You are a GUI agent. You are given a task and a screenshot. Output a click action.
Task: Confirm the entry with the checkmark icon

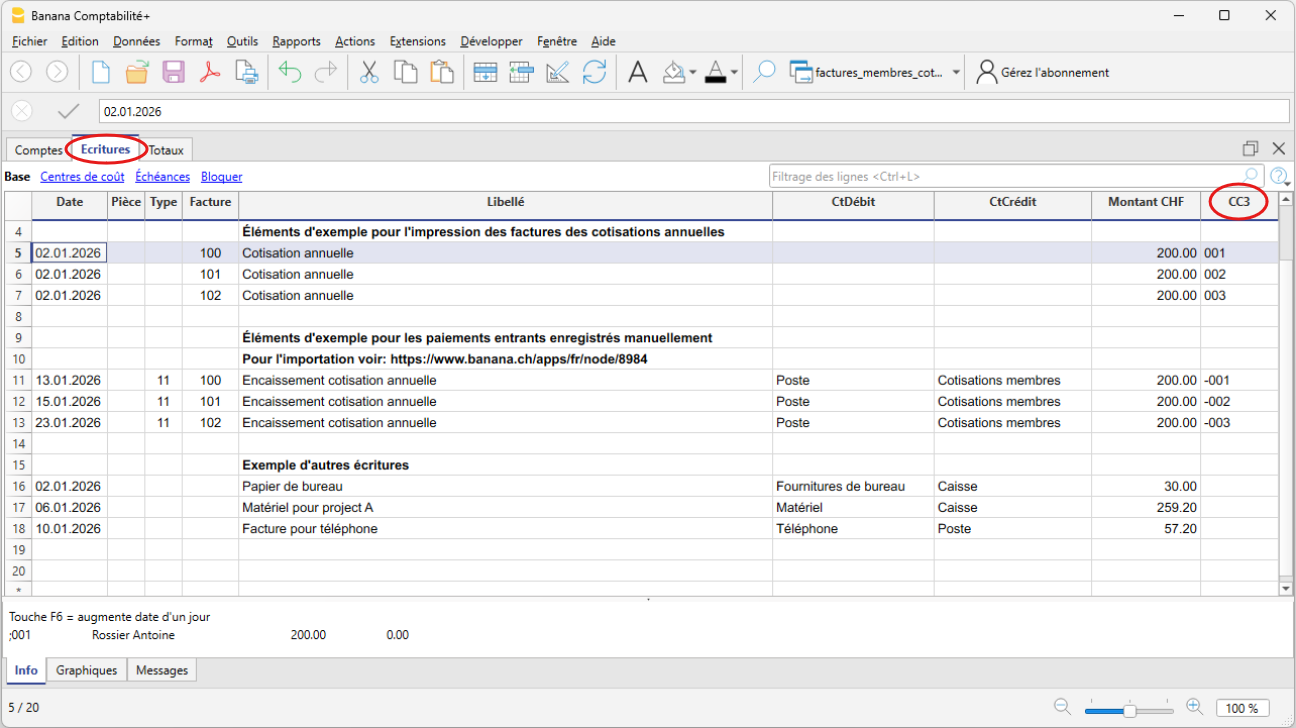[x=68, y=111]
